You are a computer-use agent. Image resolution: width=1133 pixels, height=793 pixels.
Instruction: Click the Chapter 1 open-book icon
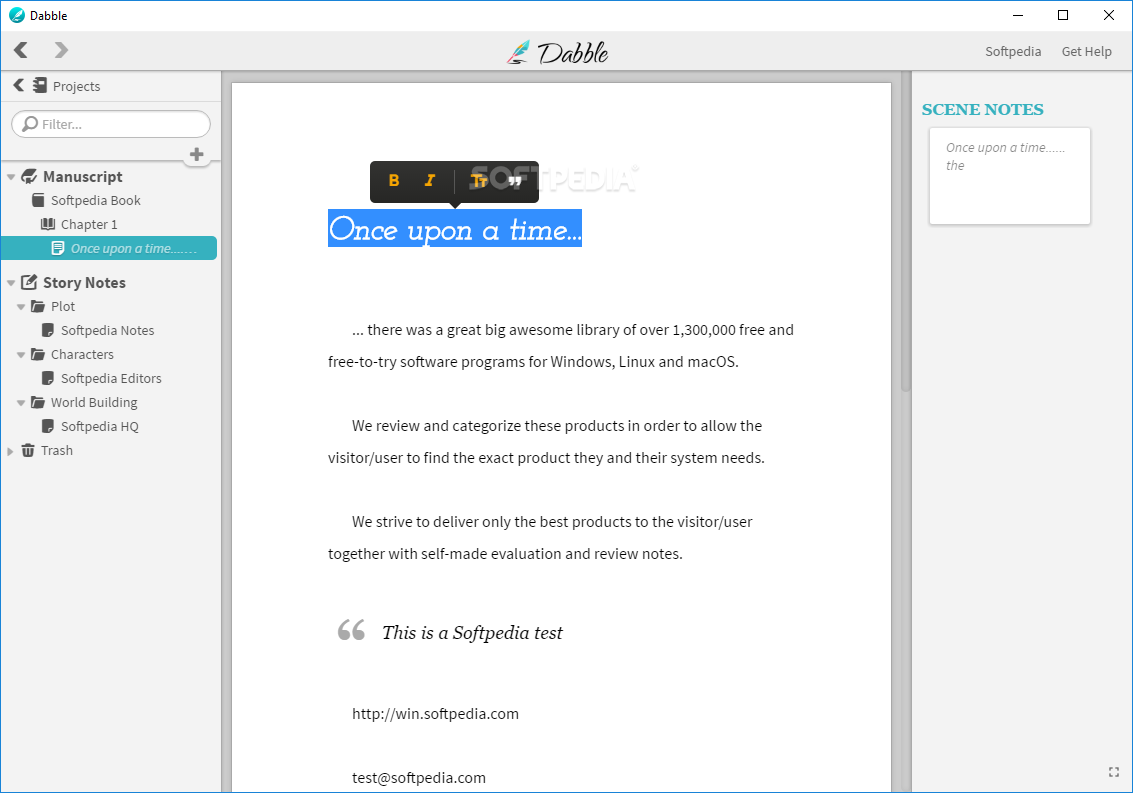(48, 224)
